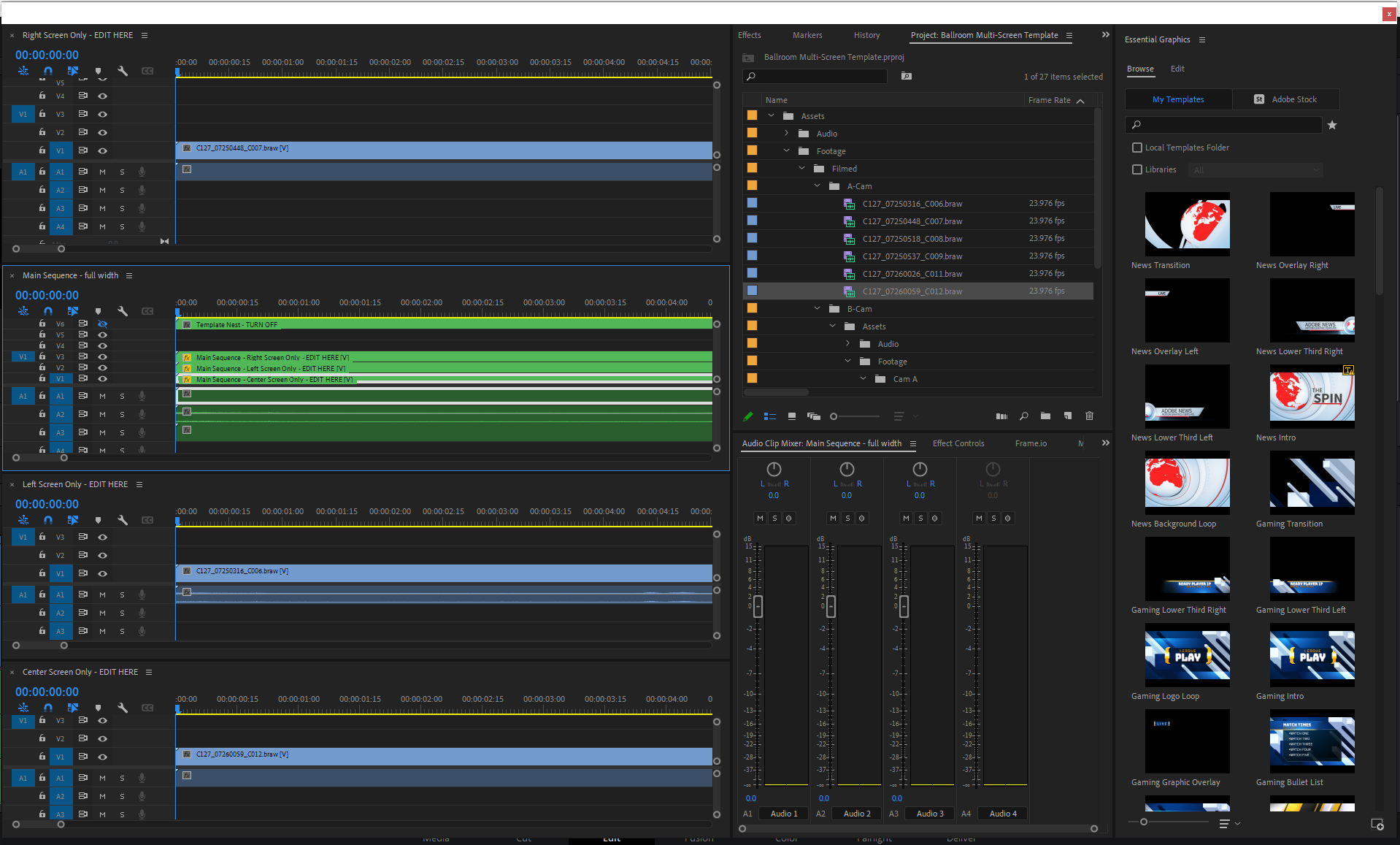Viewport: 1400px width, 845px height.
Task: Open wrench settings in Right Screen Only timeline
Action: [x=123, y=71]
